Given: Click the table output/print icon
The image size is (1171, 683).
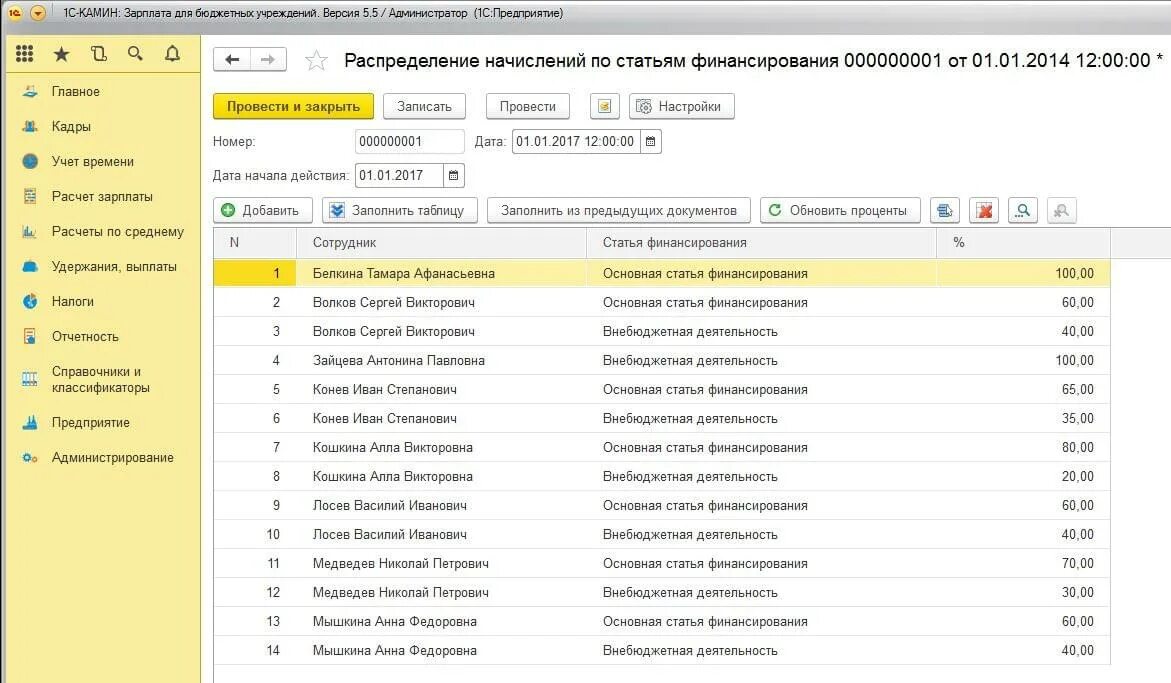Looking at the screenshot, I should point(943,210).
